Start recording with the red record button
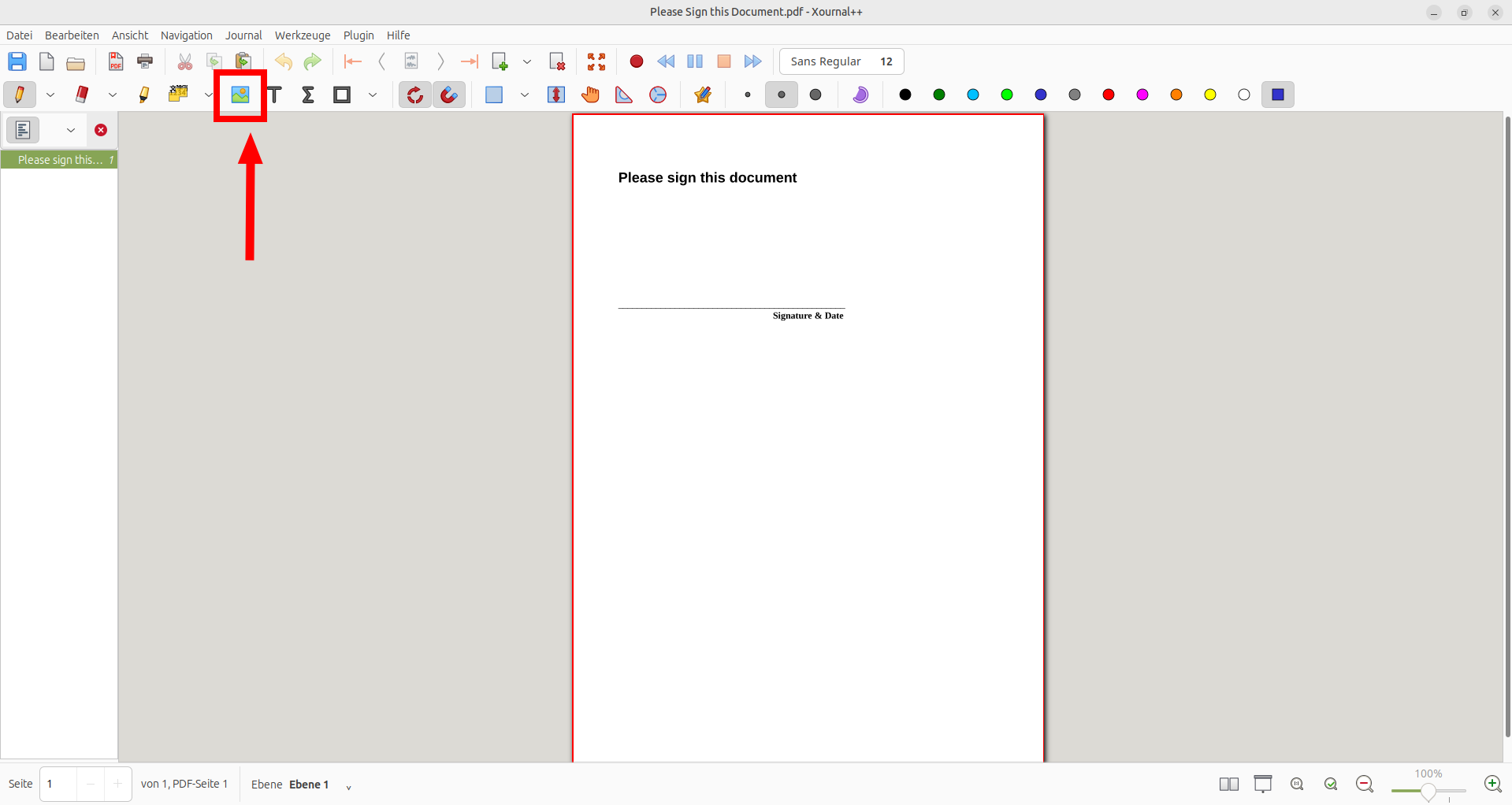1512x805 pixels. pyautogui.click(x=637, y=61)
